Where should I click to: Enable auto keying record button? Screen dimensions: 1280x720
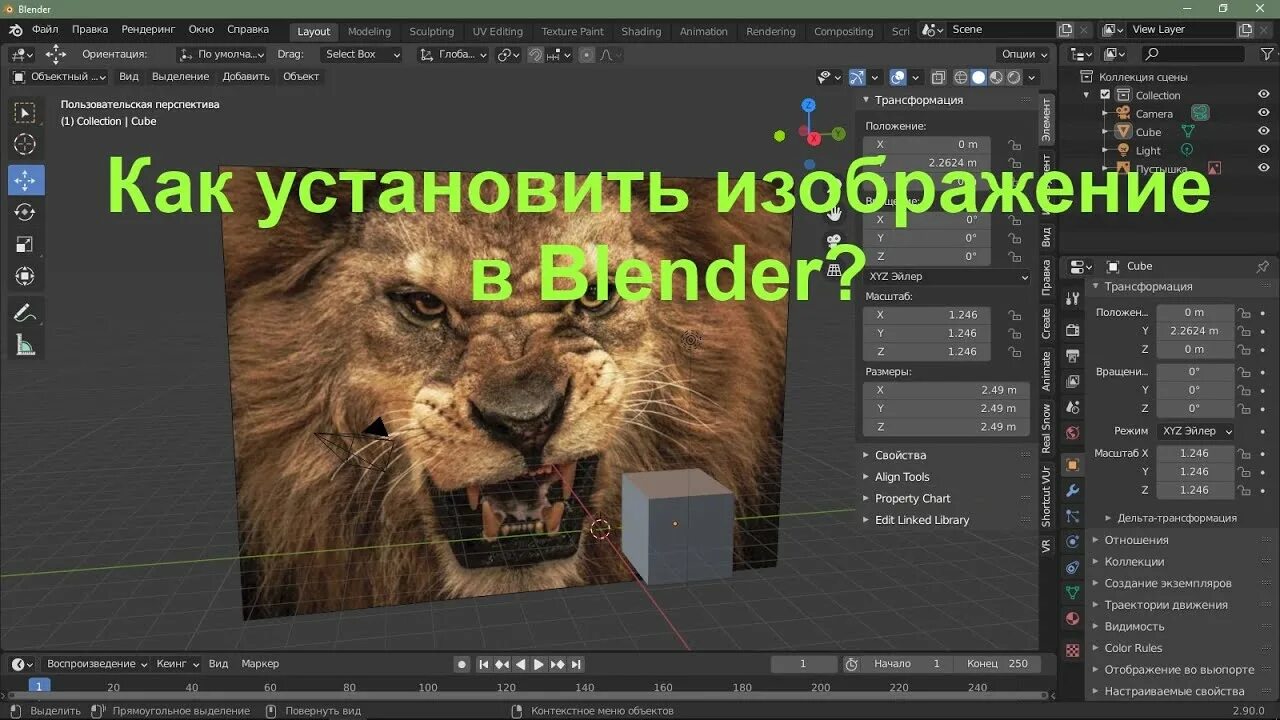[462, 664]
